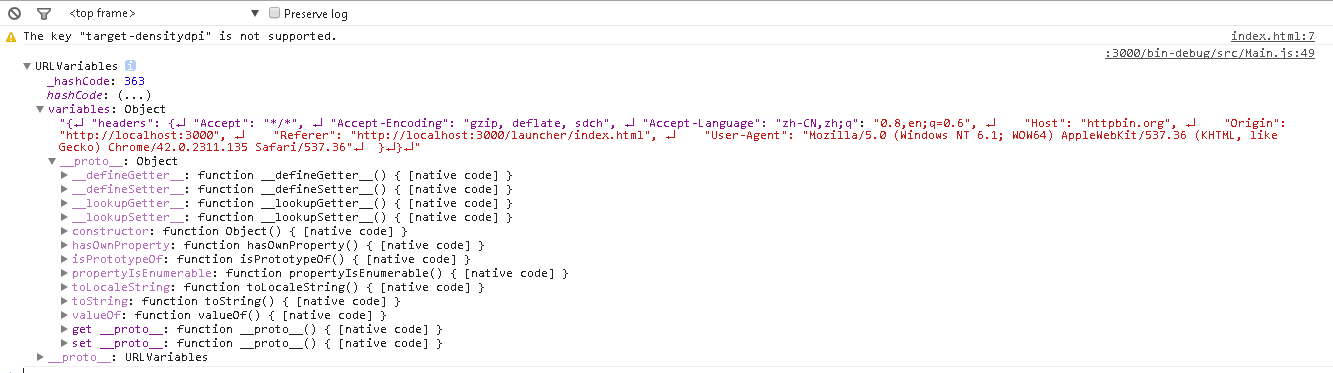Viewport: 1333px width, 373px height.
Task: Collapse the __proto__: Object node
Action: coord(53,161)
